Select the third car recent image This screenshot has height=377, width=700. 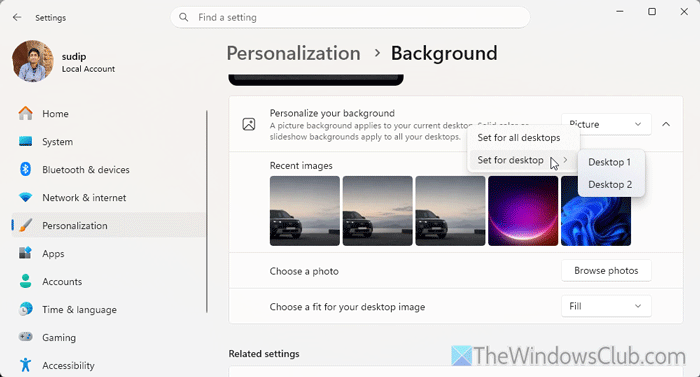point(450,211)
